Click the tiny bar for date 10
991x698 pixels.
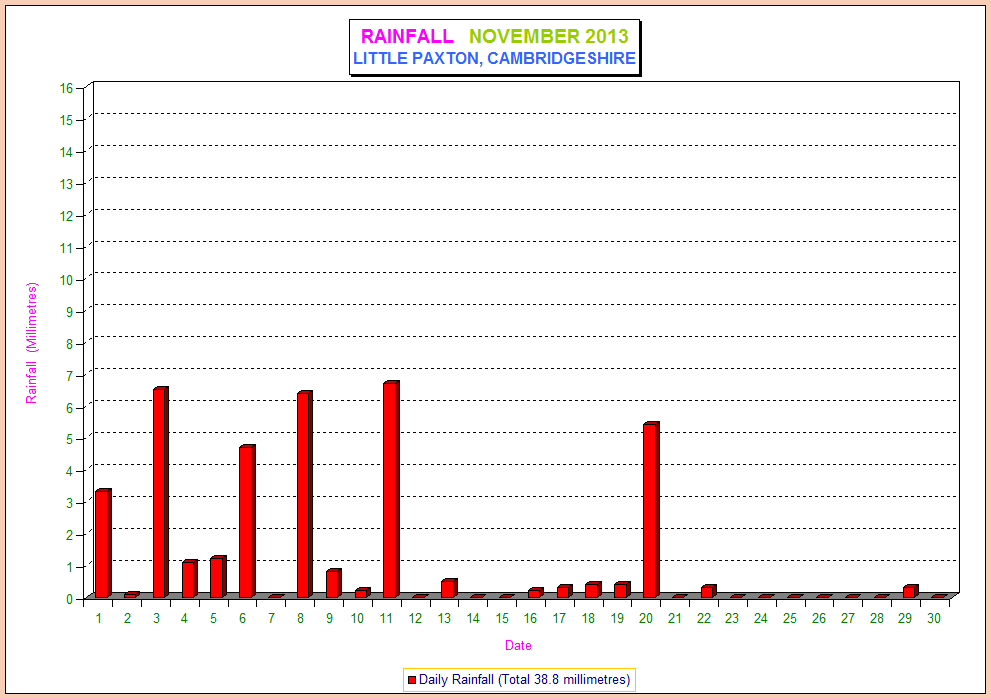363,593
